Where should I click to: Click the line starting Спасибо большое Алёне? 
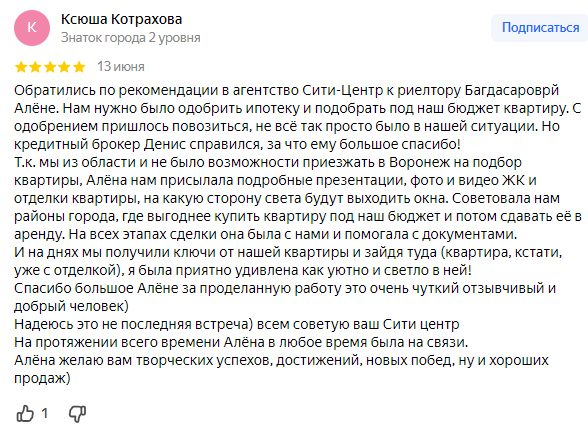pyautogui.click(x=285, y=288)
